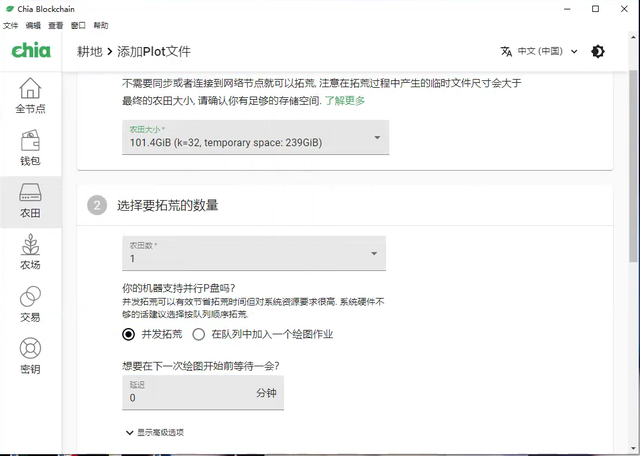
Task: Select the 农田 plots drive icon
Action: tap(31, 192)
